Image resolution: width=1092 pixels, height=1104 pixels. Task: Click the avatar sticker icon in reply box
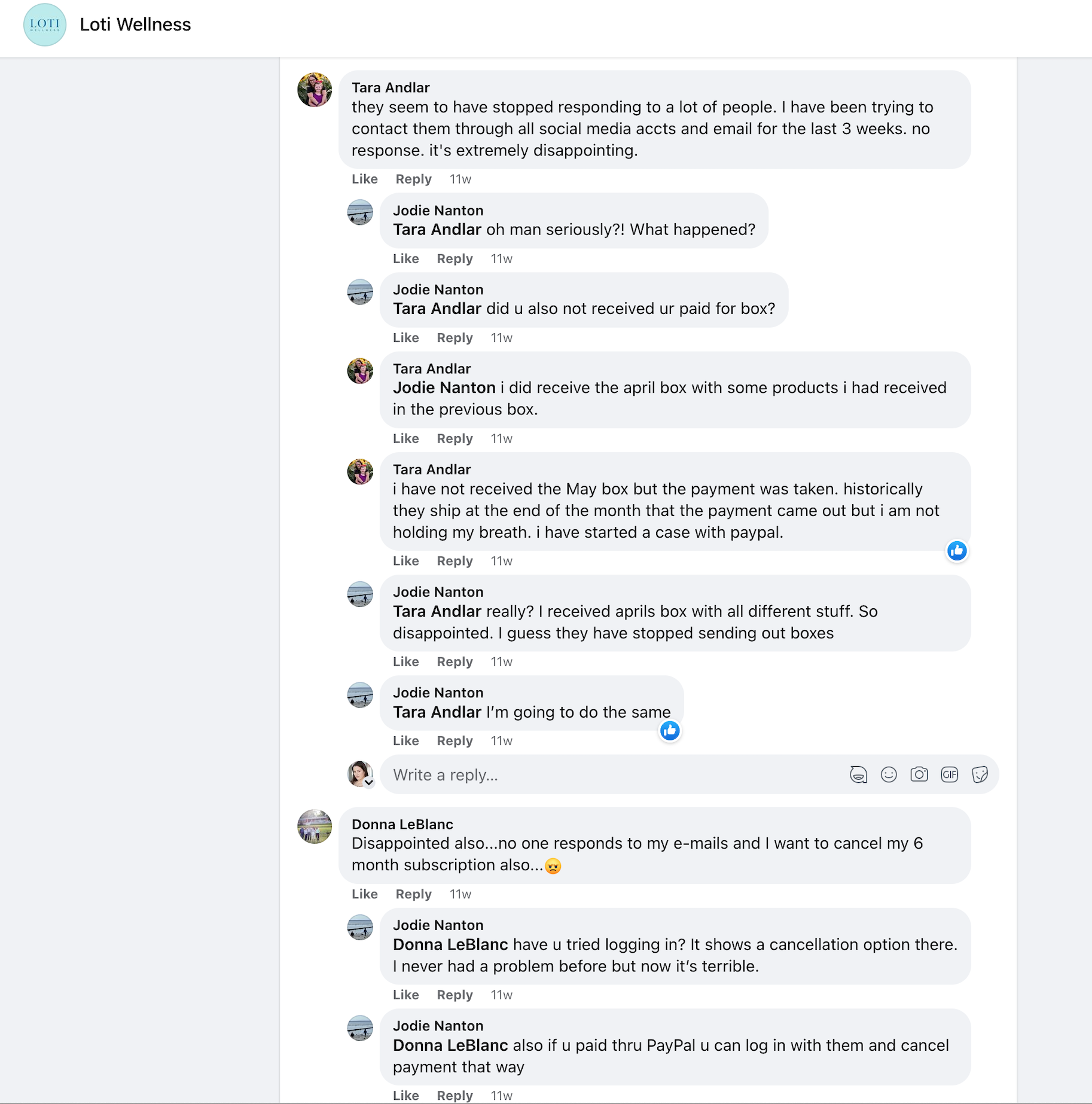(858, 775)
